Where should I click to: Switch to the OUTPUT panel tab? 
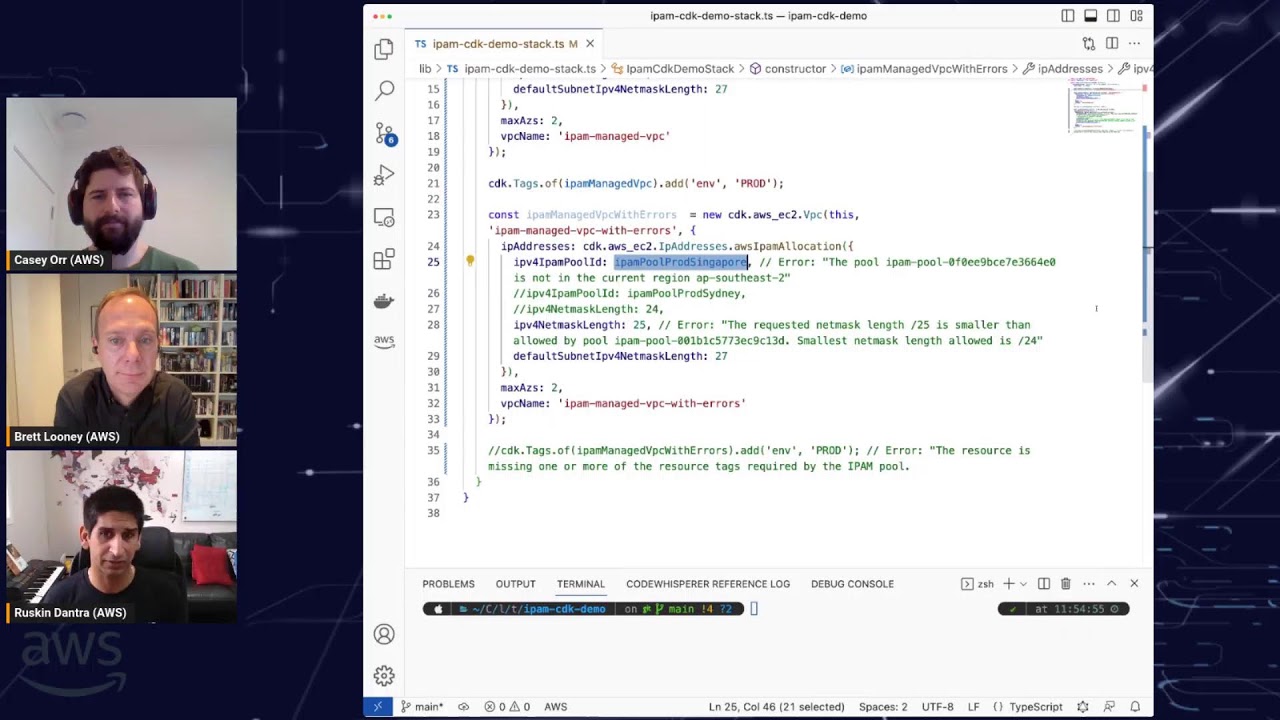pyautogui.click(x=516, y=584)
